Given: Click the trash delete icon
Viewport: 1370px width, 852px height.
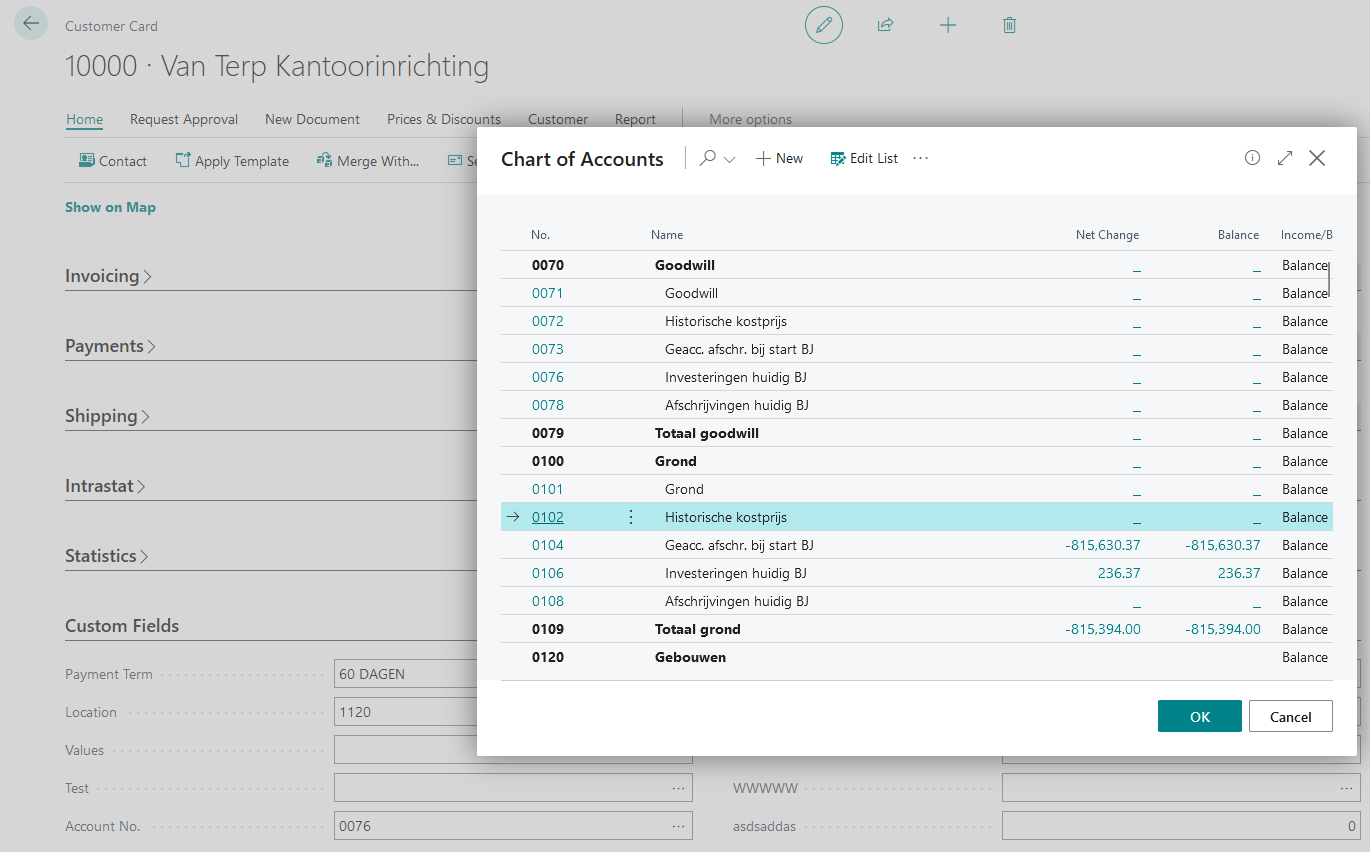Looking at the screenshot, I should click(1009, 25).
